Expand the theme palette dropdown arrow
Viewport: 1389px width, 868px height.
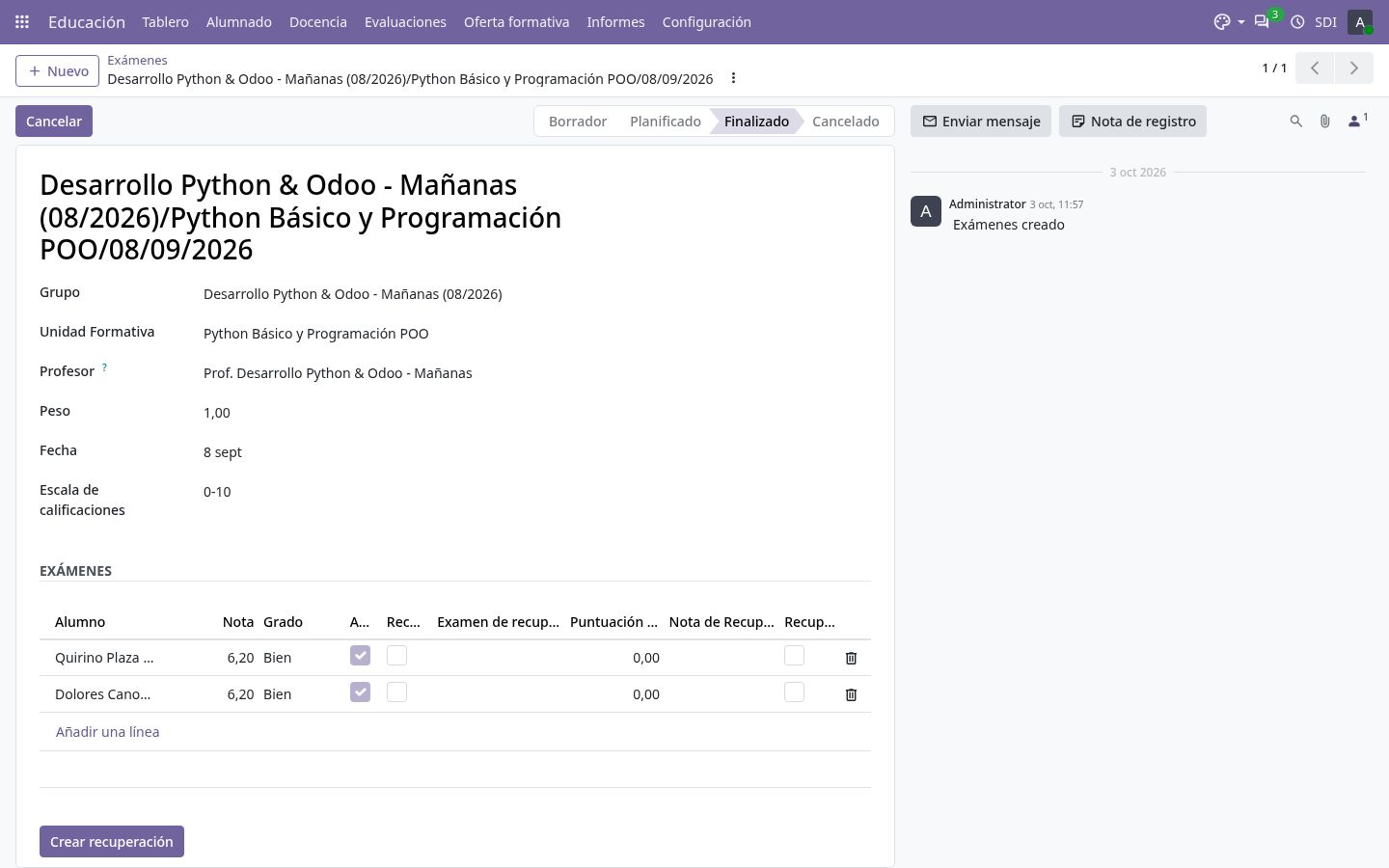click(x=1241, y=22)
